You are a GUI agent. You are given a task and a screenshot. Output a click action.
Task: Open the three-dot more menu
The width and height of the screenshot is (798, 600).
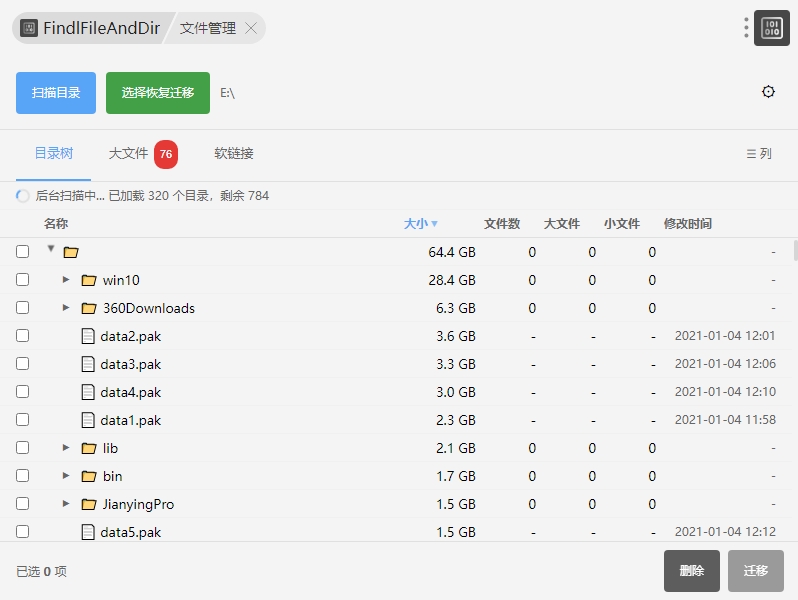(x=746, y=27)
